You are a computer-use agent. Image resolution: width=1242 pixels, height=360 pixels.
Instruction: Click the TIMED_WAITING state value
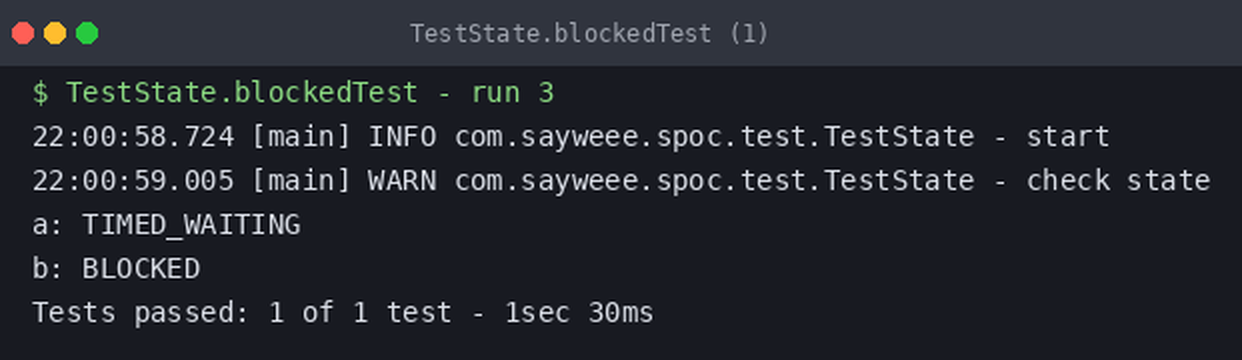(191, 225)
